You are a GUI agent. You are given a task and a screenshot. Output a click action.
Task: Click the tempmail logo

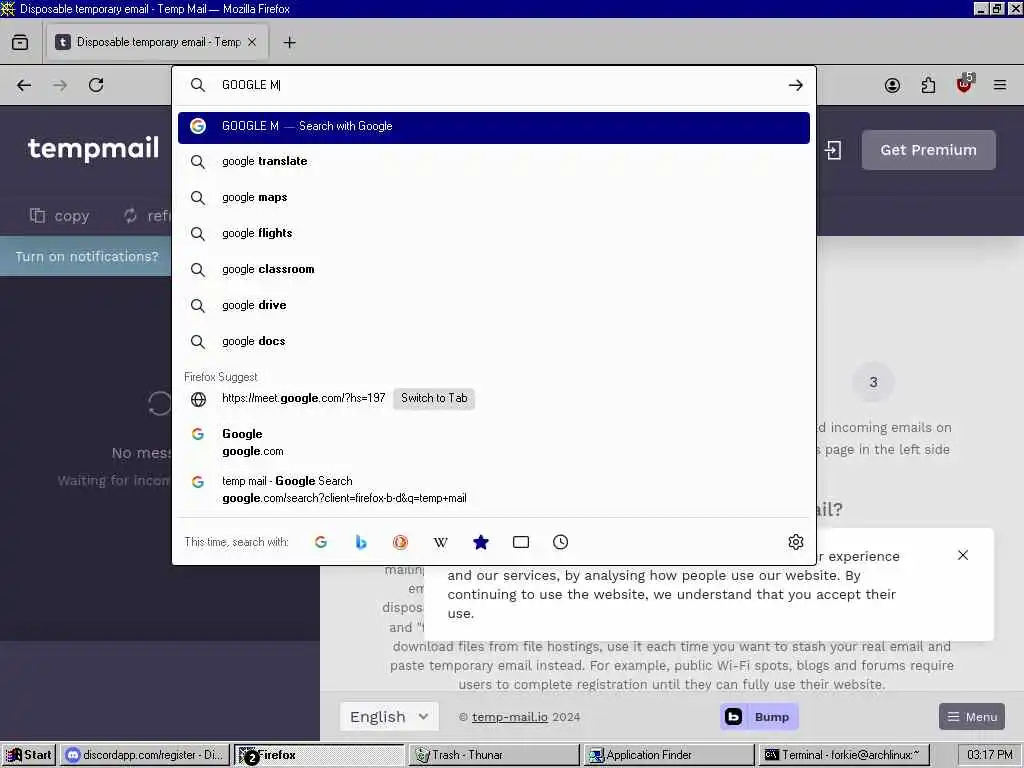(93, 148)
